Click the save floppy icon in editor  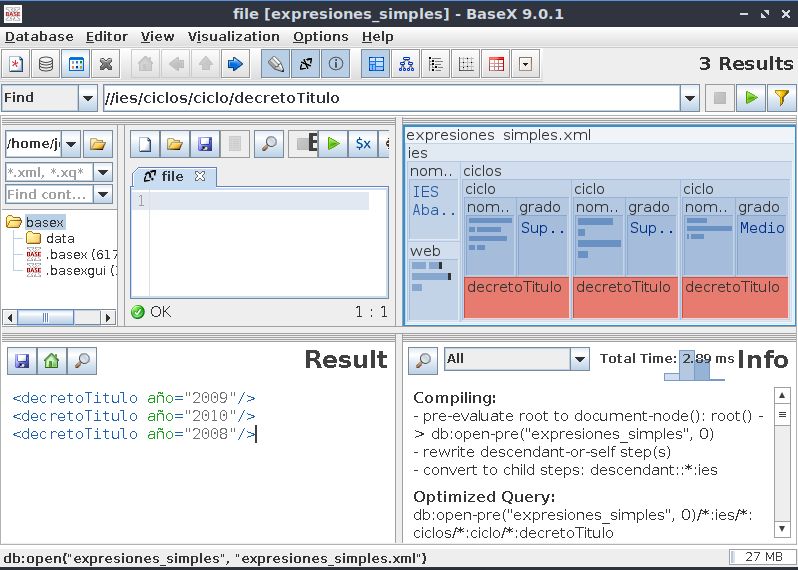(x=204, y=144)
